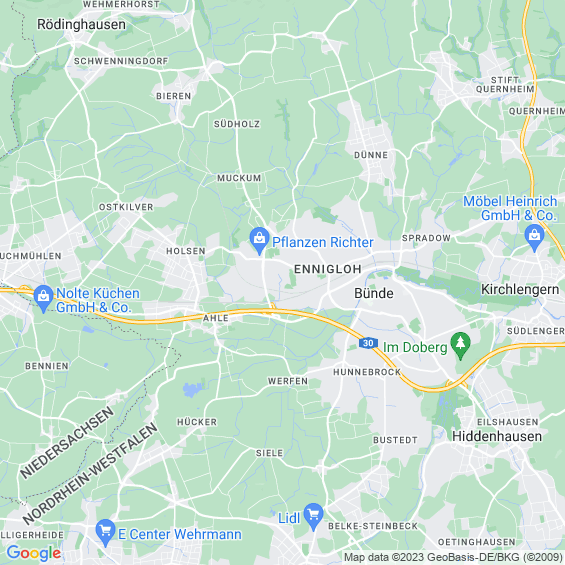565x565 pixels.
Task: Select the Möbel Heinrich GmbH & Co. label
Action: point(510,208)
